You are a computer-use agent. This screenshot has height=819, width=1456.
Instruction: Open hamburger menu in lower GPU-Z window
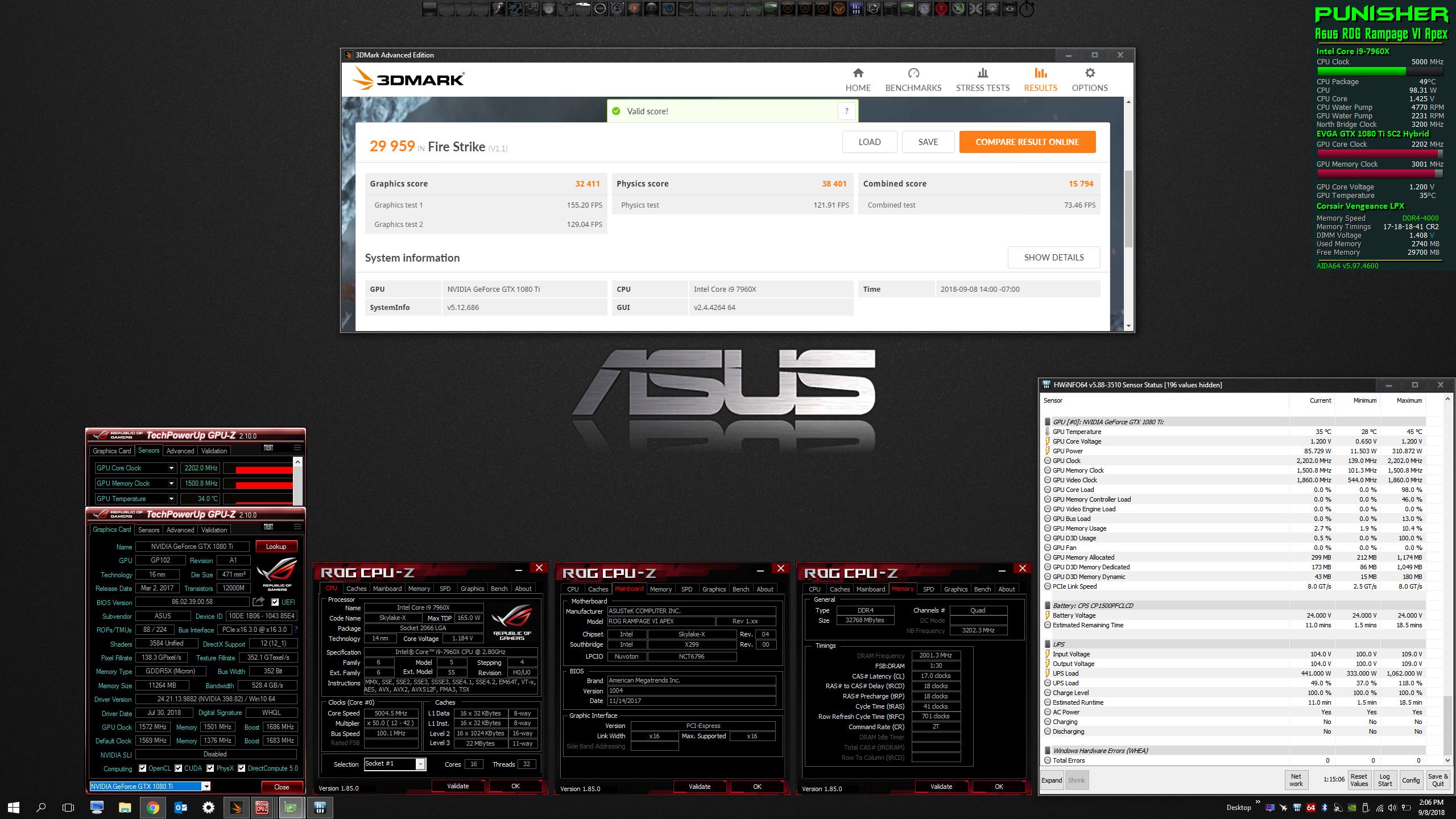297,527
